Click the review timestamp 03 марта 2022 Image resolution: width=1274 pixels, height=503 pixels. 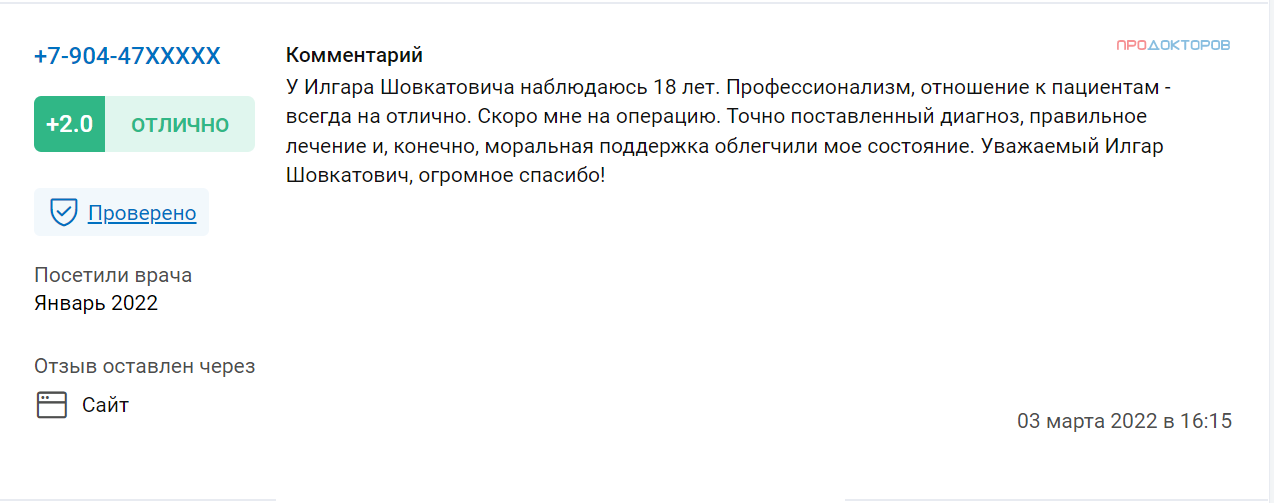pos(1087,421)
